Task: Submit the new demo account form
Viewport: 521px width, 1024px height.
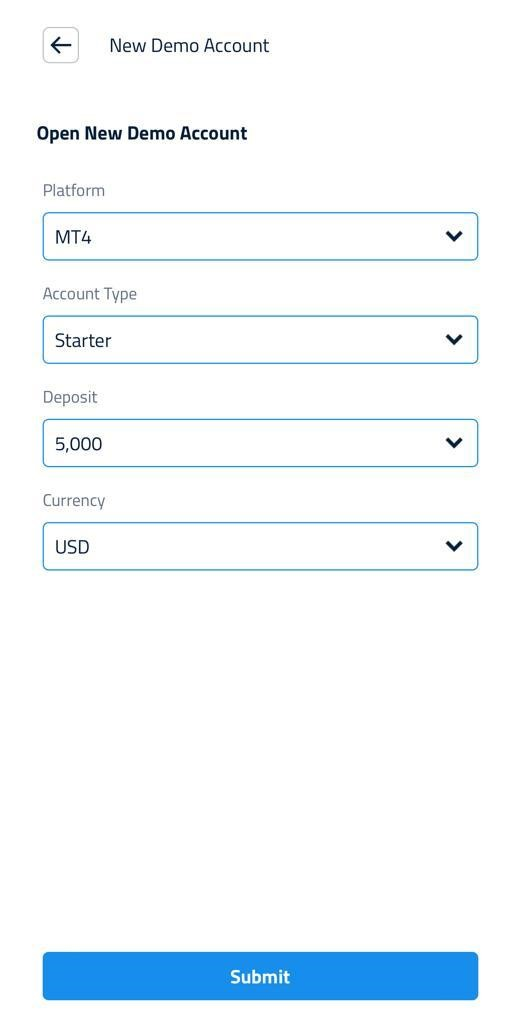Action: (x=260, y=976)
